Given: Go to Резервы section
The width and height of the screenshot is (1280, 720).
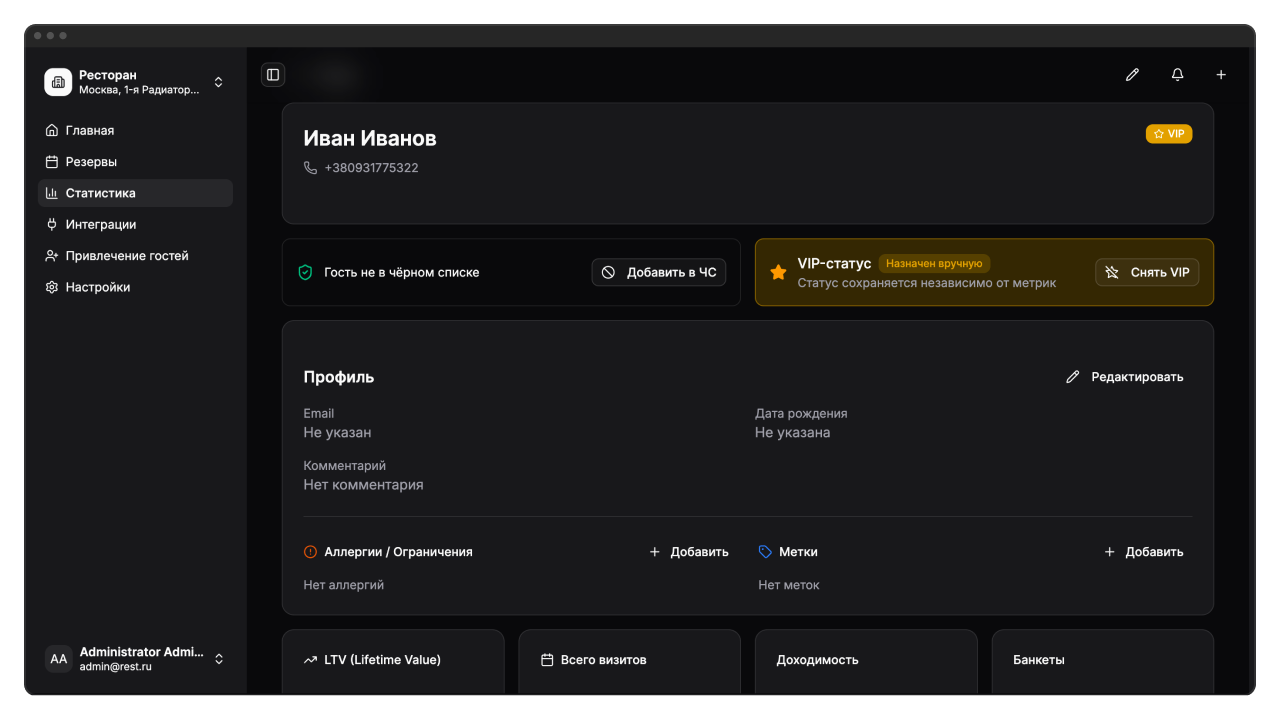Looking at the screenshot, I should pos(91,162).
